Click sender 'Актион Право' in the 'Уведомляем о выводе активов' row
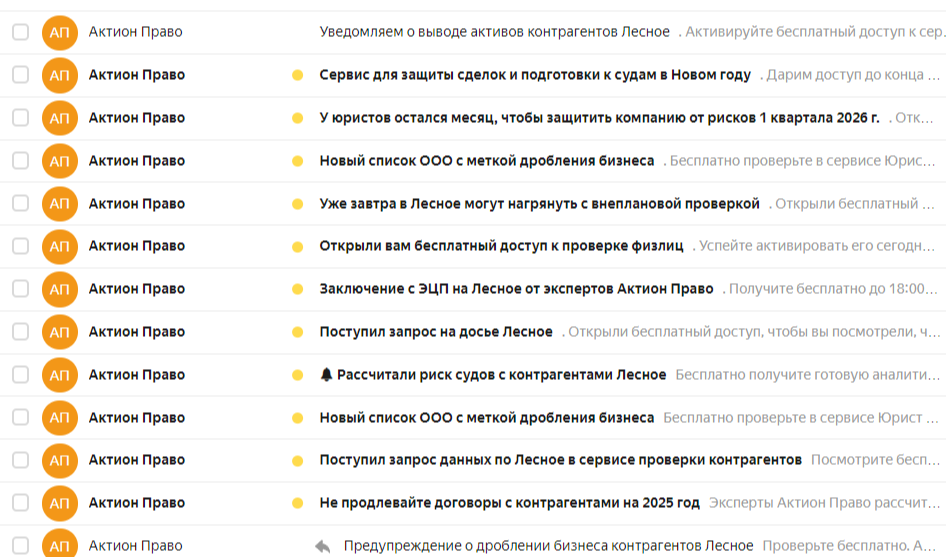This screenshot has height=557, width=946. click(x=135, y=32)
